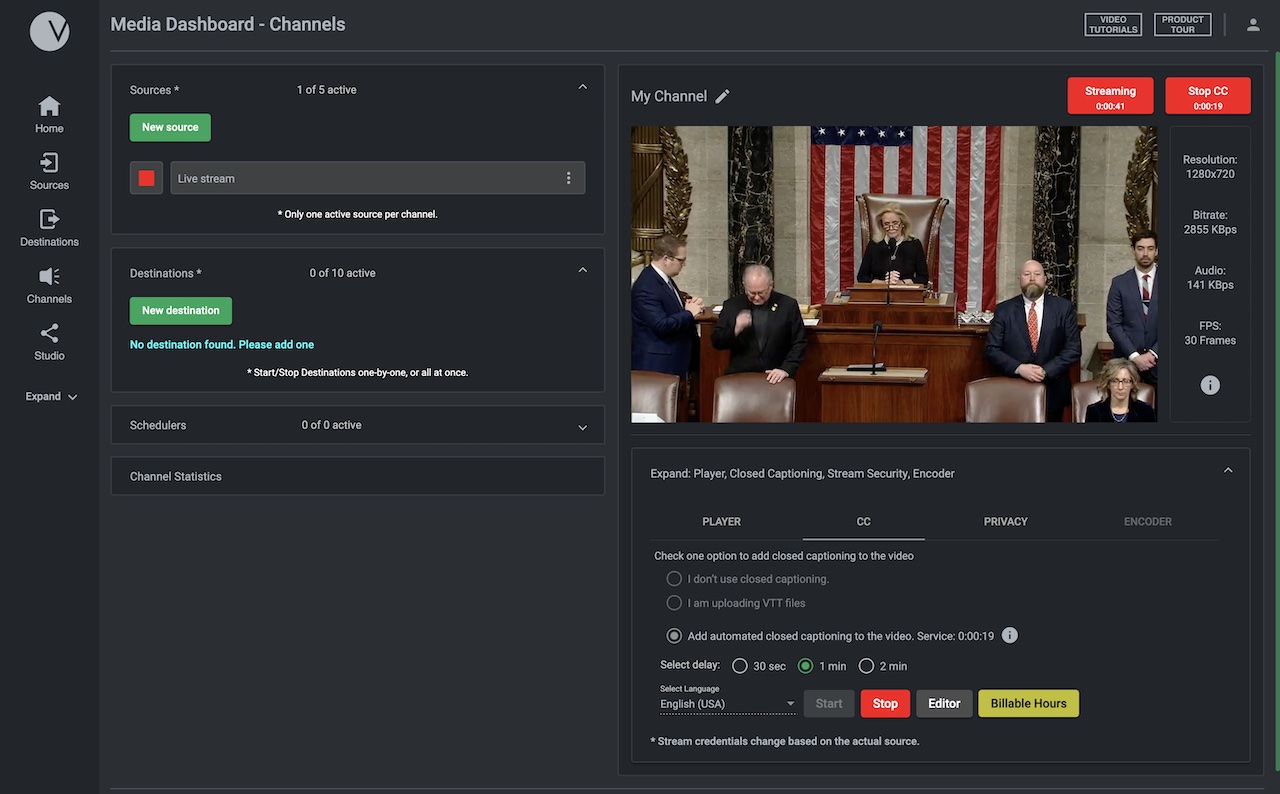
Task: Open the Studio sidebar section
Action: tap(48, 340)
